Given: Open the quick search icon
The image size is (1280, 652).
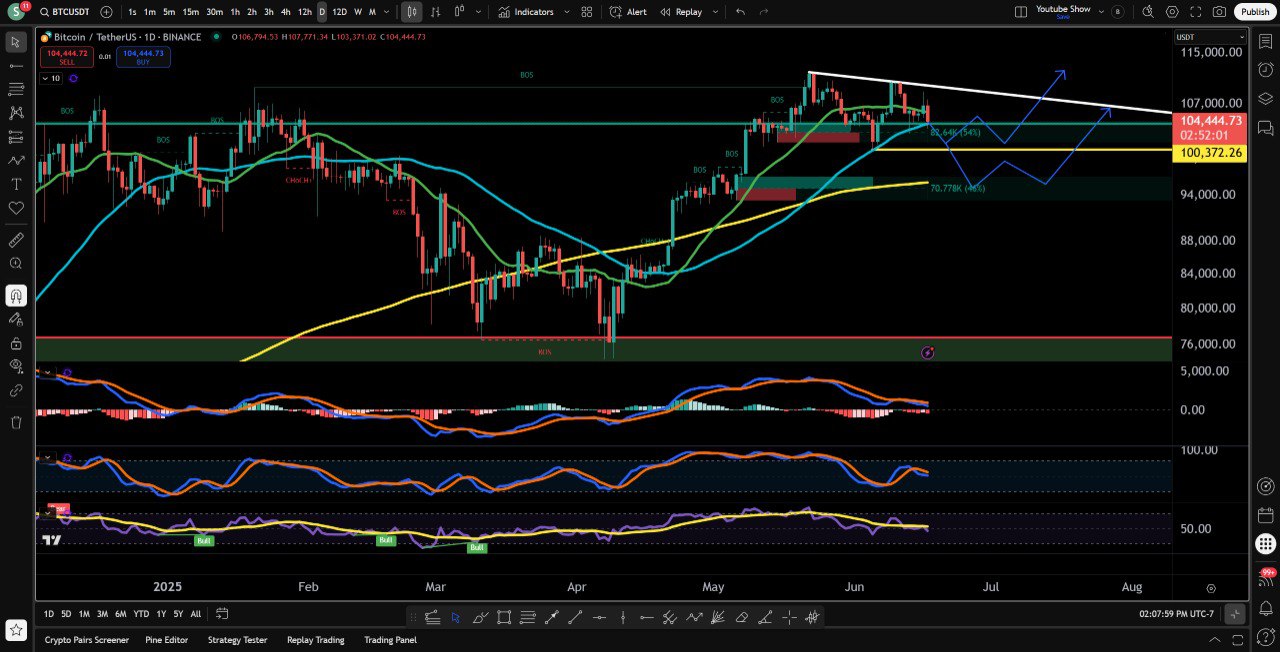Looking at the screenshot, I should tap(1148, 12).
